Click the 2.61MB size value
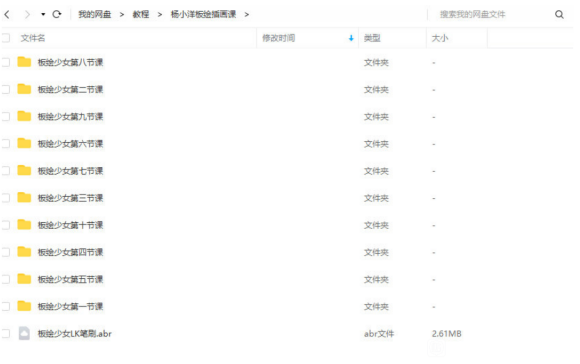The image size is (580, 364). point(446,334)
